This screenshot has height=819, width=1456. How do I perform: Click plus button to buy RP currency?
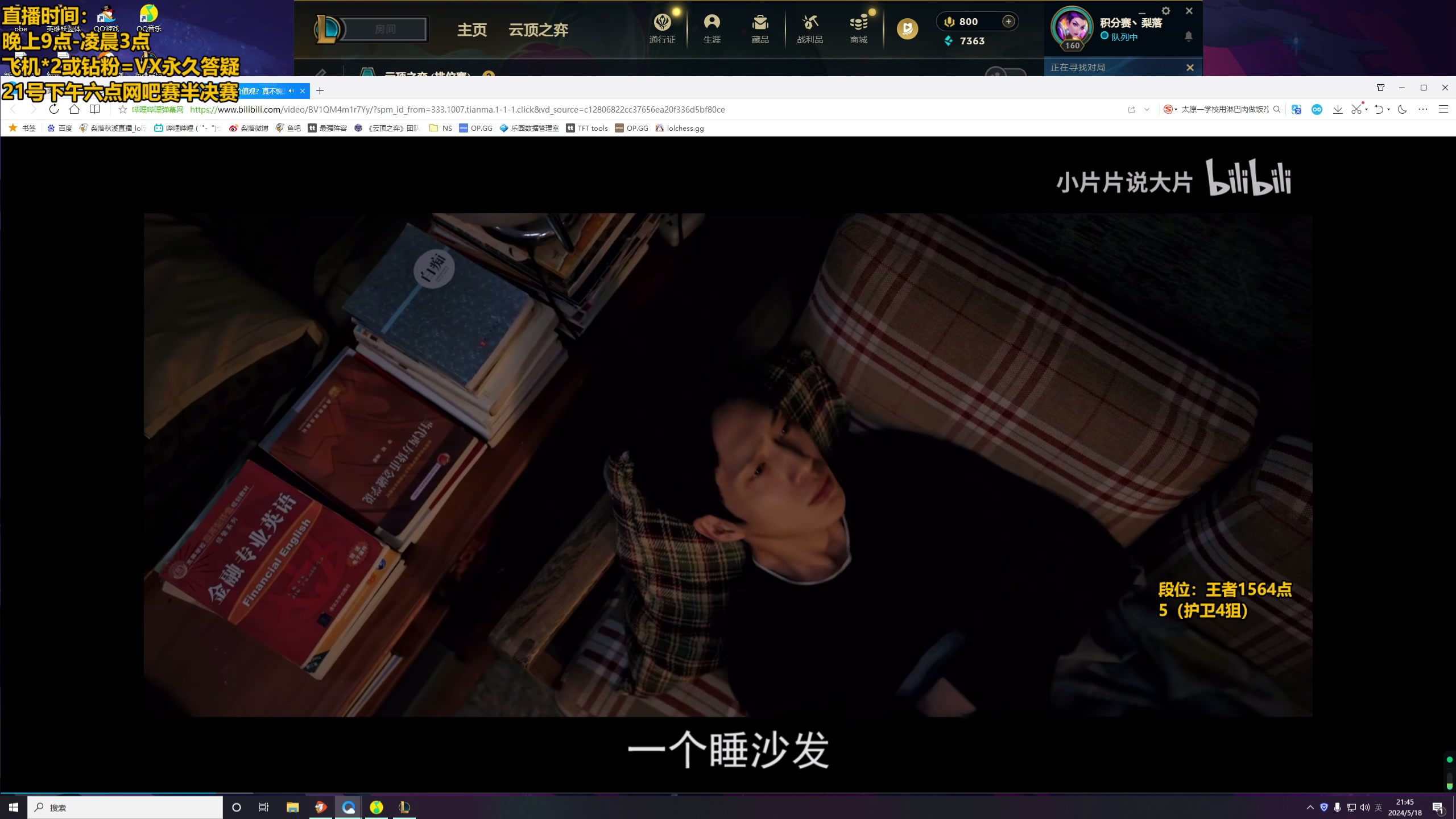[x=1008, y=22]
